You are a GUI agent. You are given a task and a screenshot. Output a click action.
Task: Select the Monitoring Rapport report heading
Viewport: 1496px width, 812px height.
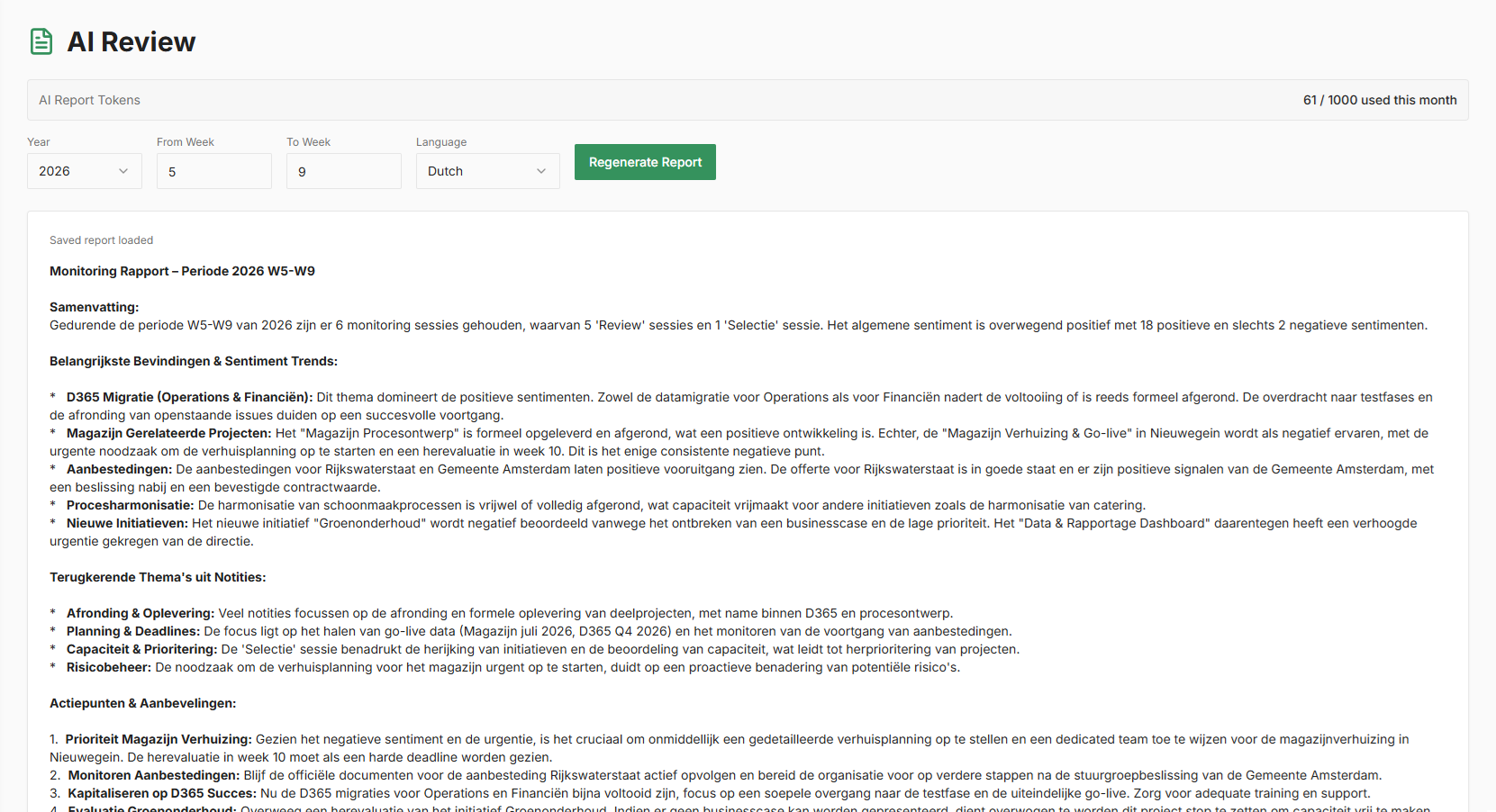click(x=181, y=270)
